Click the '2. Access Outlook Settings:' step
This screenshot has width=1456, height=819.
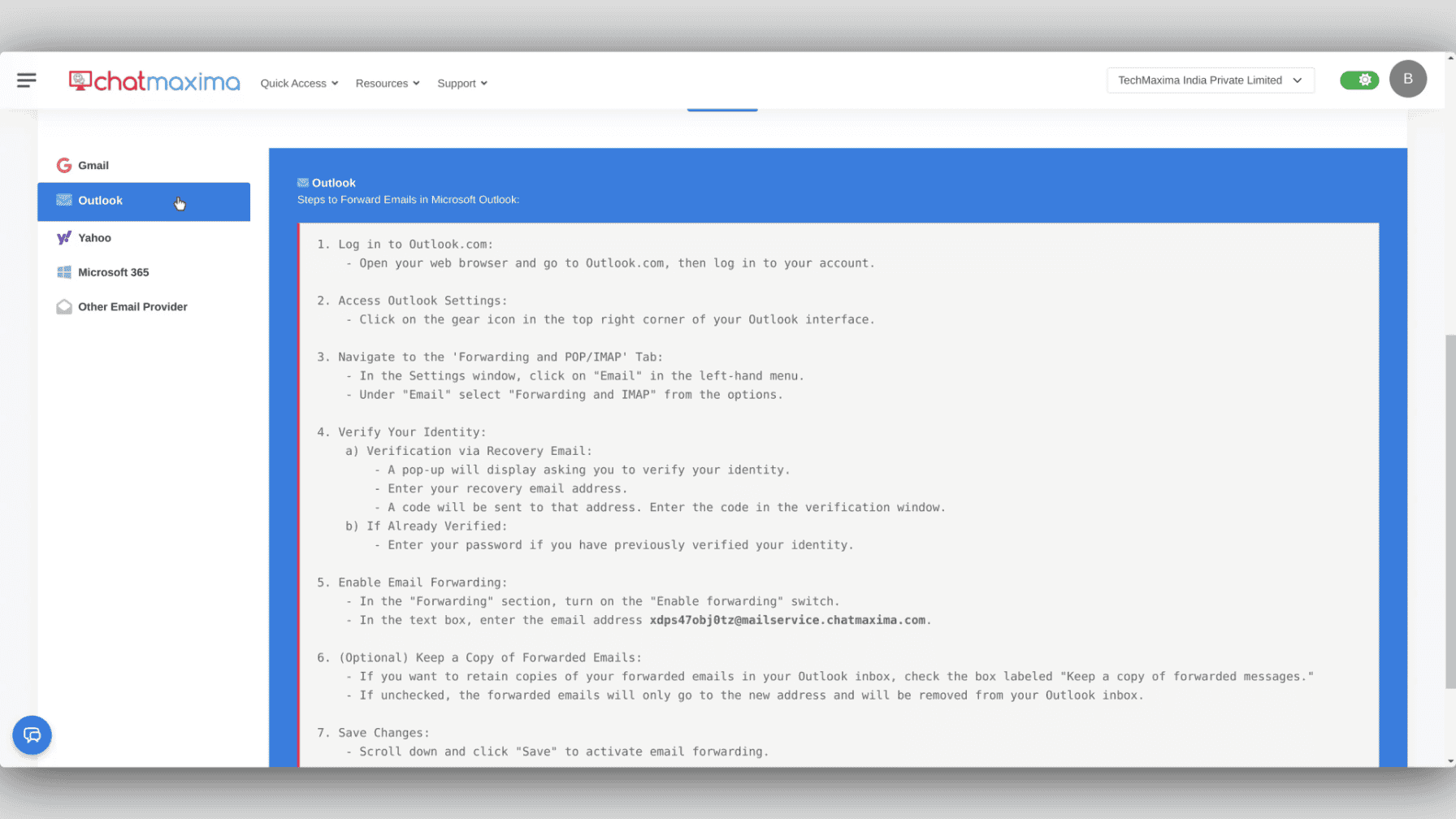[x=412, y=301]
